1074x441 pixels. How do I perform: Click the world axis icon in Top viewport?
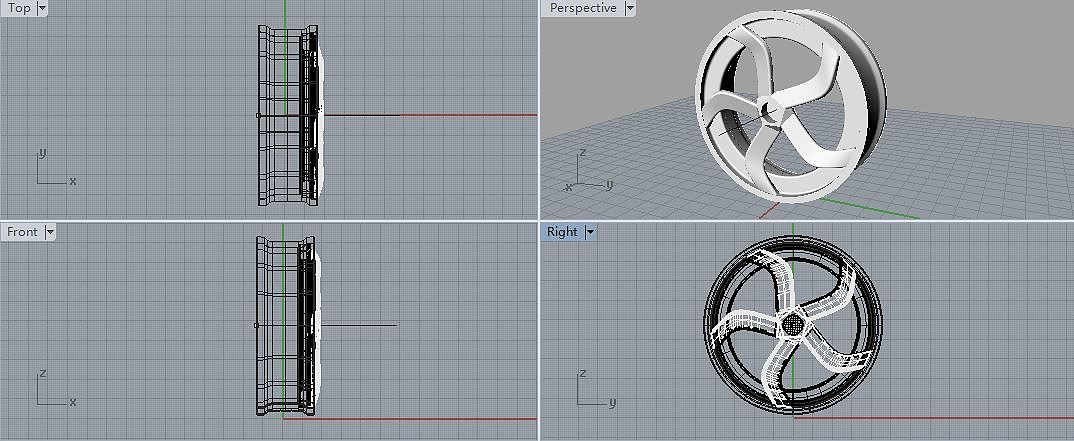(x=52, y=171)
